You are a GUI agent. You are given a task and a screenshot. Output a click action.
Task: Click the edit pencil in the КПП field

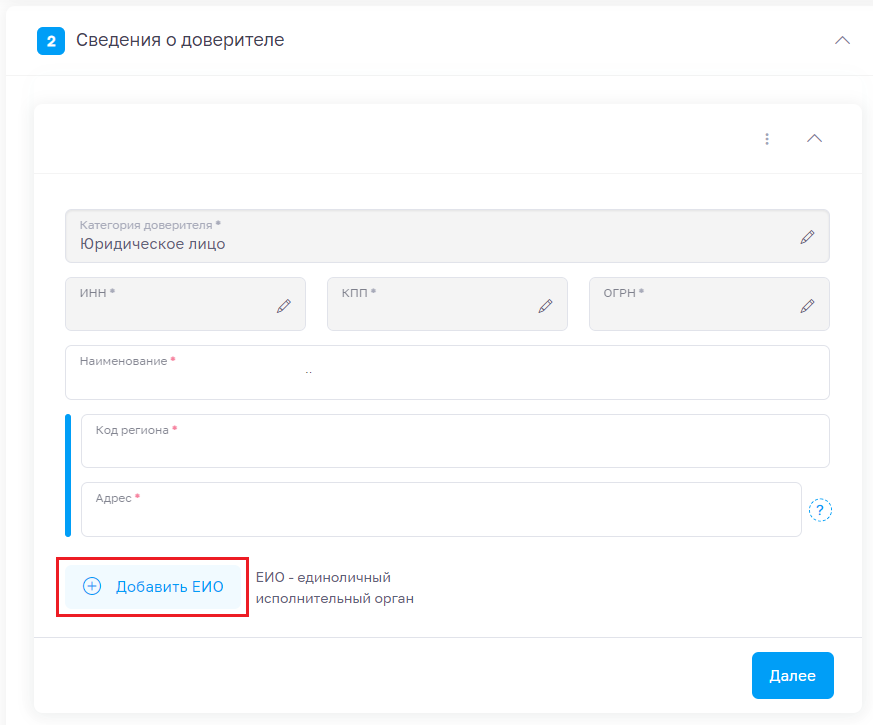pos(545,306)
